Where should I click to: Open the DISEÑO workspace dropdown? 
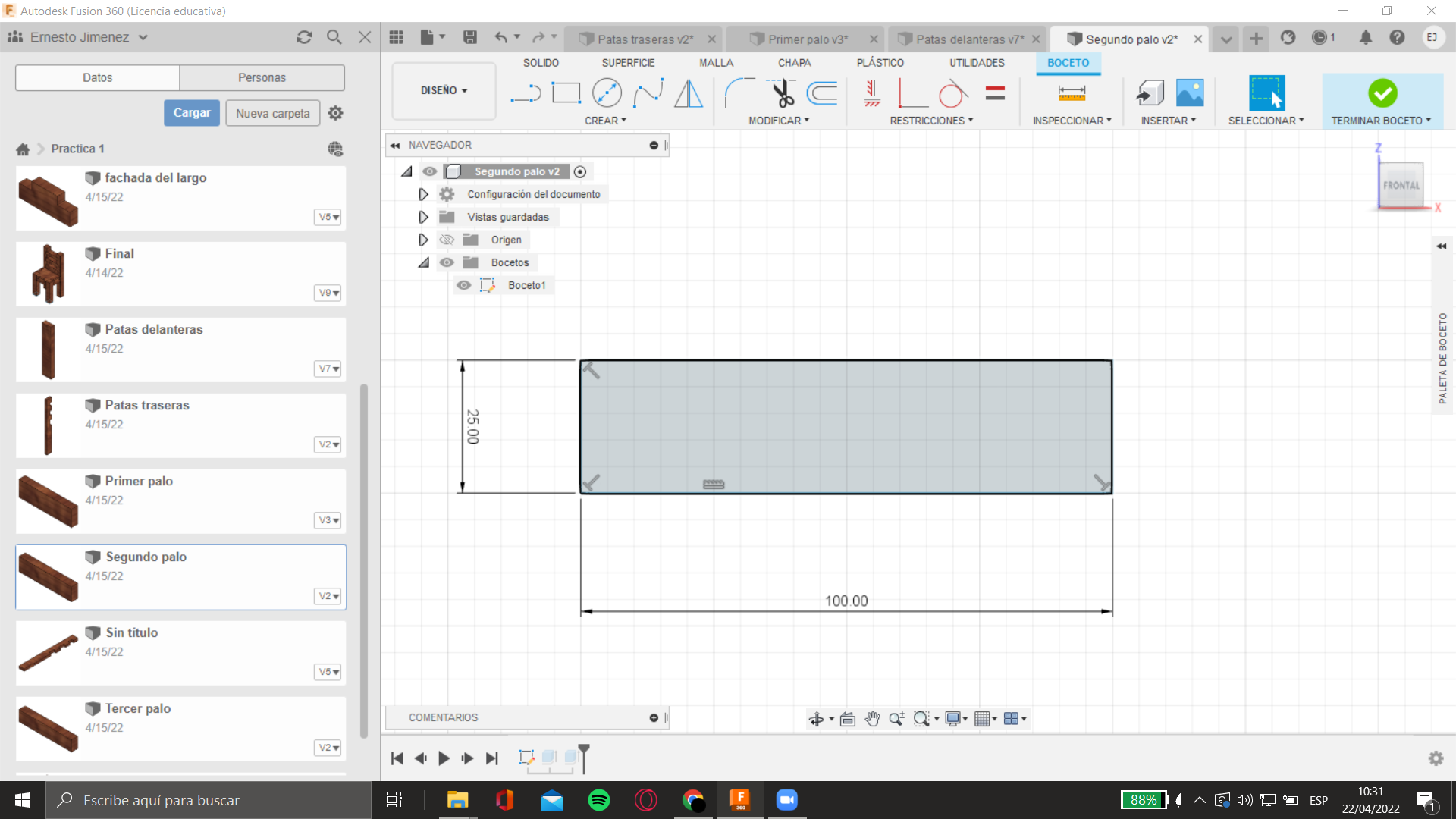pos(444,90)
